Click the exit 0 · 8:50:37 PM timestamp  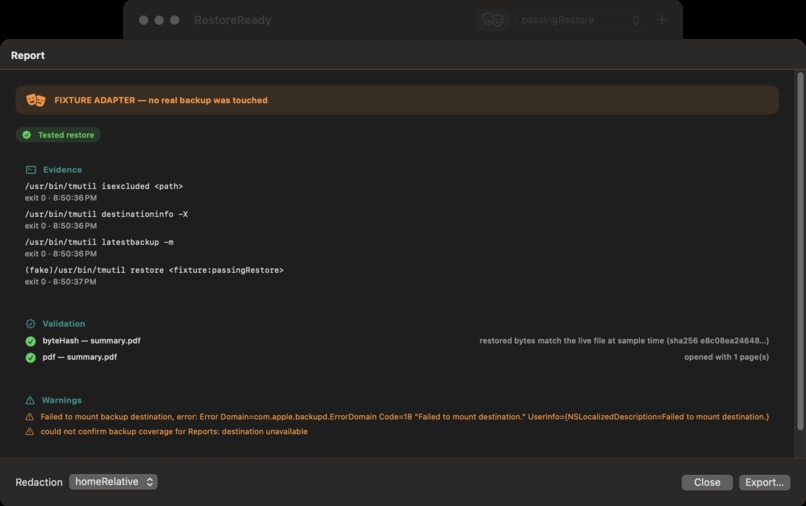point(61,282)
